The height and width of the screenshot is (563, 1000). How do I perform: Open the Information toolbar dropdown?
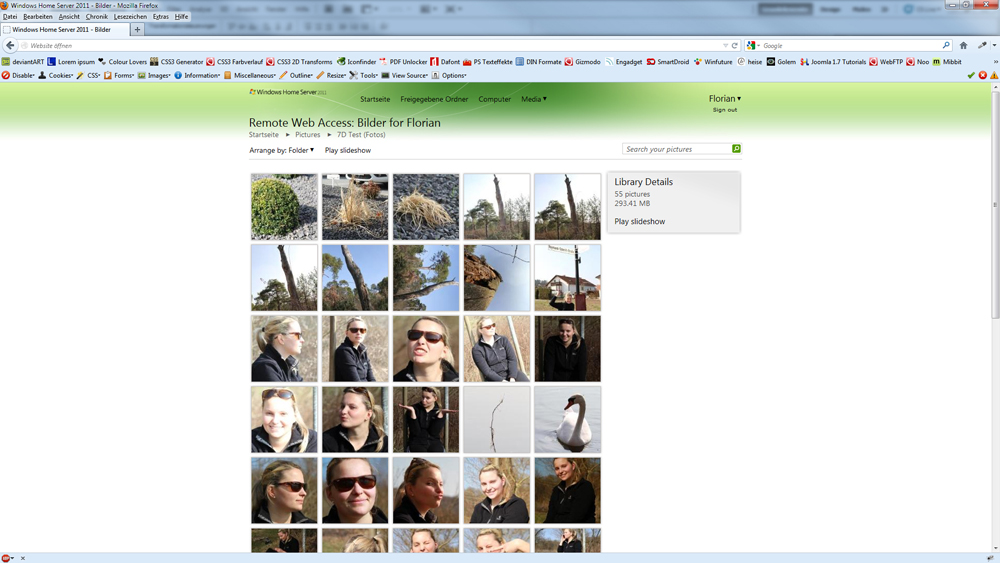coord(197,75)
